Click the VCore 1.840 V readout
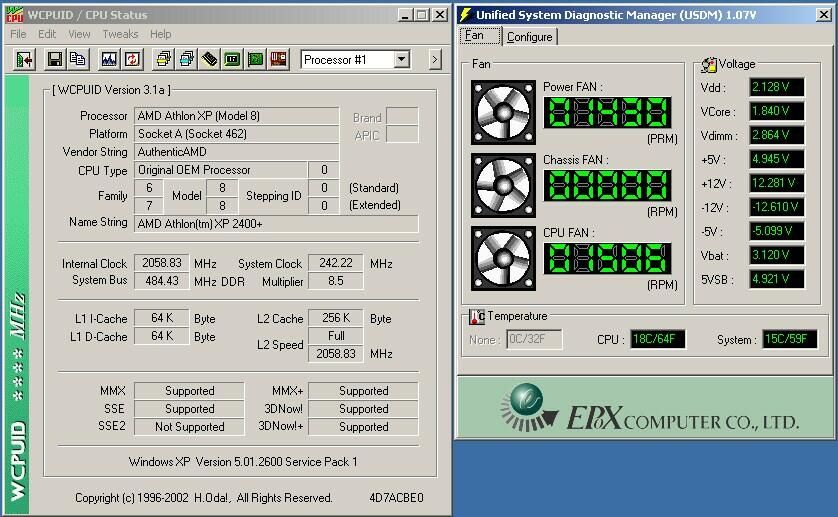 point(777,111)
